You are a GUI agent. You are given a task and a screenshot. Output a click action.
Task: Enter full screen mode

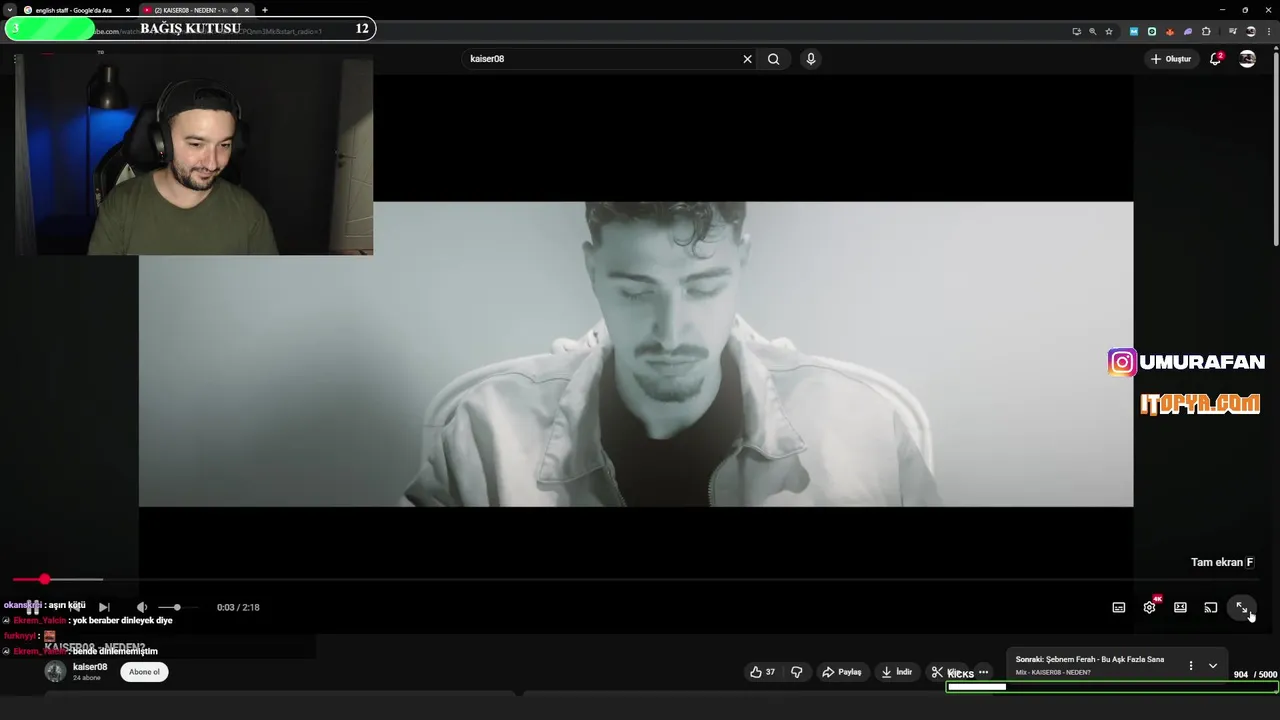(x=1241, y=607)
